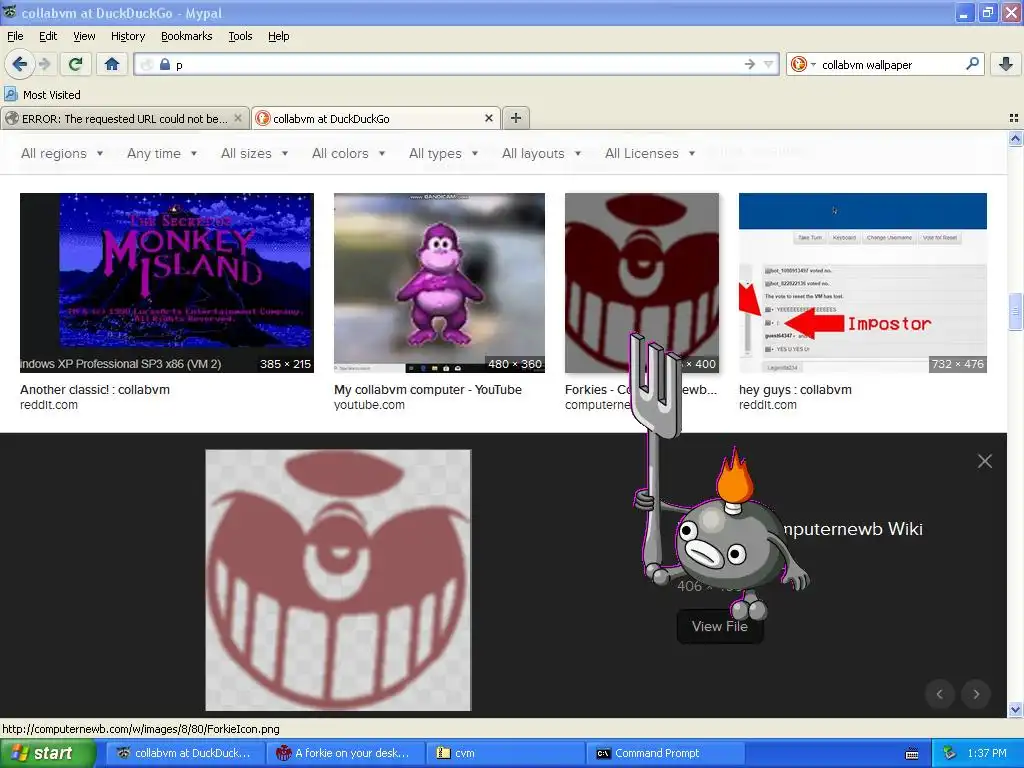
Task: Go to next image with right chevron
Action: point(976,694)
